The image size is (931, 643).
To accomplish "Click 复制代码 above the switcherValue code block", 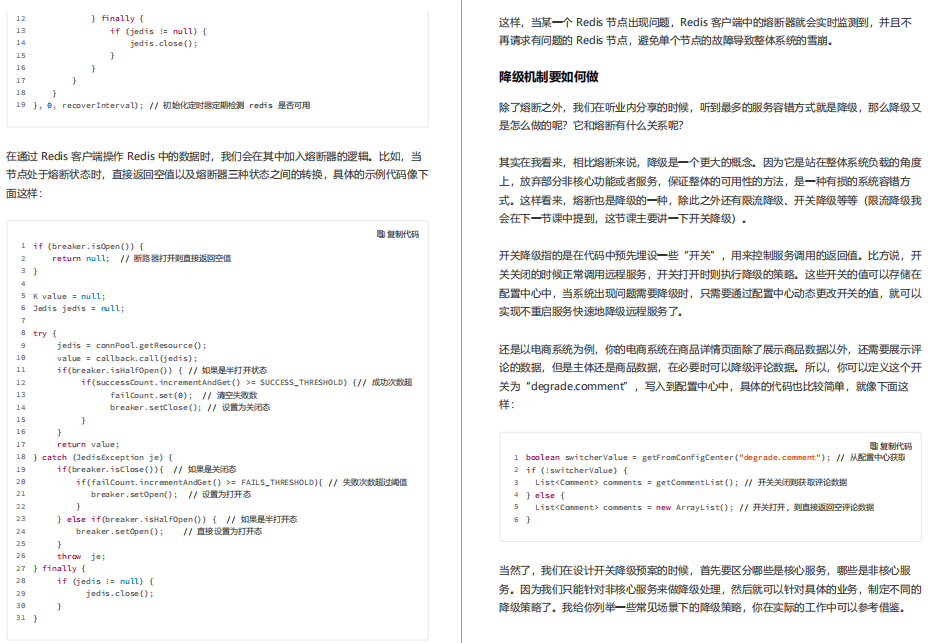I will pyautogui.click(x=891, y=445).
